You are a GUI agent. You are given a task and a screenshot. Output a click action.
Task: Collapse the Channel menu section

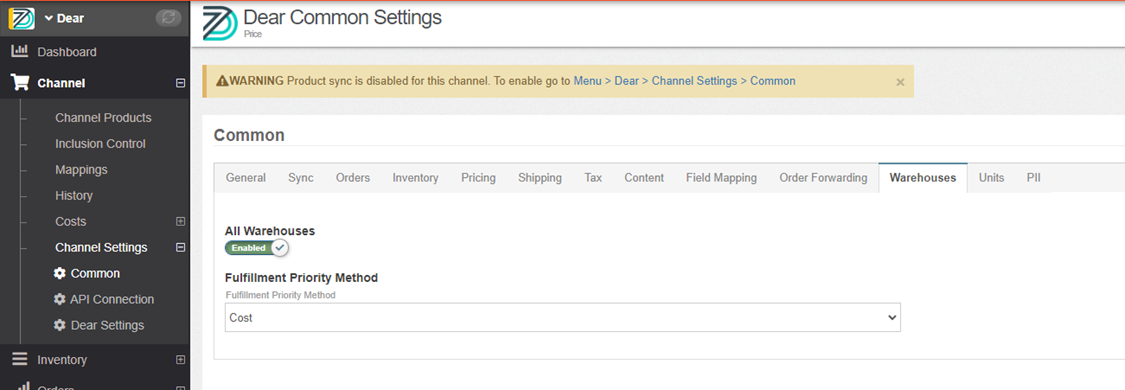(x=180, y=83)
